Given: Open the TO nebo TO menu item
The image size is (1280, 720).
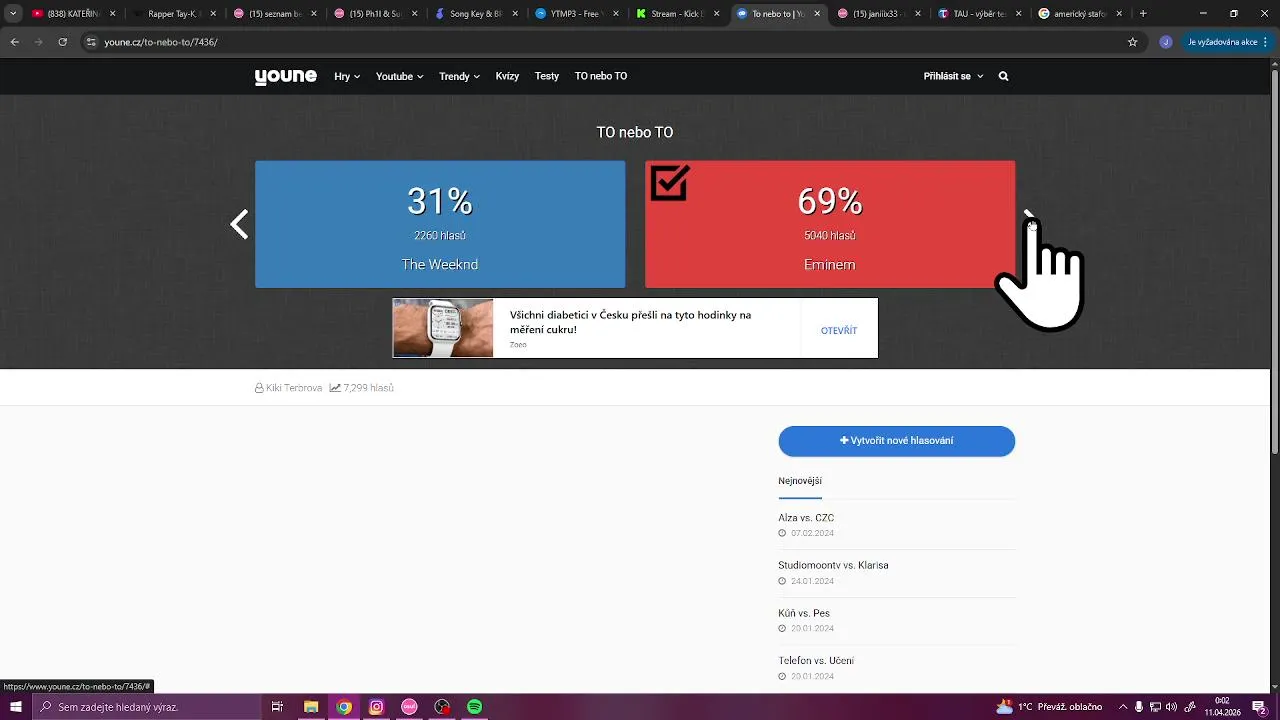Looking at the screenshot, I should pos(601,76).
